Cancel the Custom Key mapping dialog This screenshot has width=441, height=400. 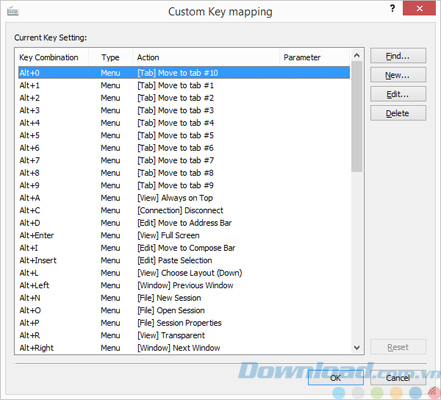[x=398, y=378]
